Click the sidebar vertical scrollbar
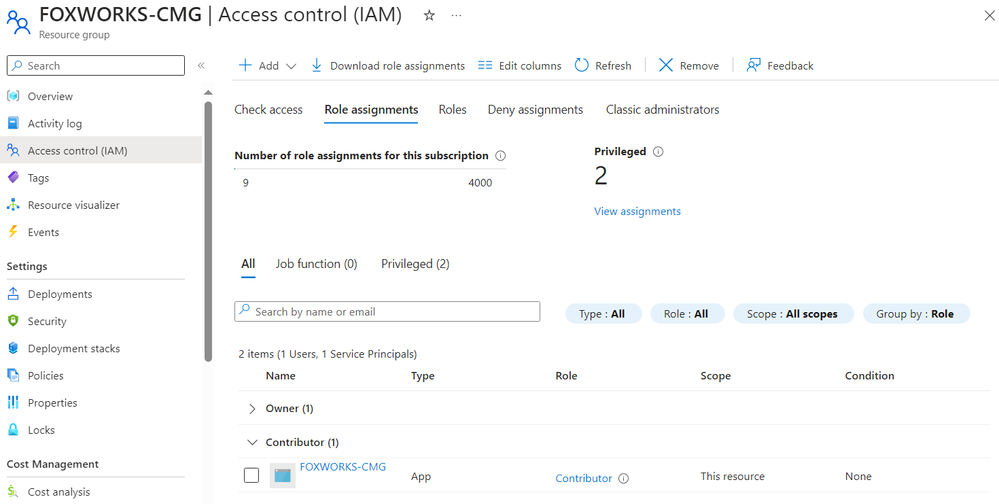The image size is (999, 504). point(208,232)
